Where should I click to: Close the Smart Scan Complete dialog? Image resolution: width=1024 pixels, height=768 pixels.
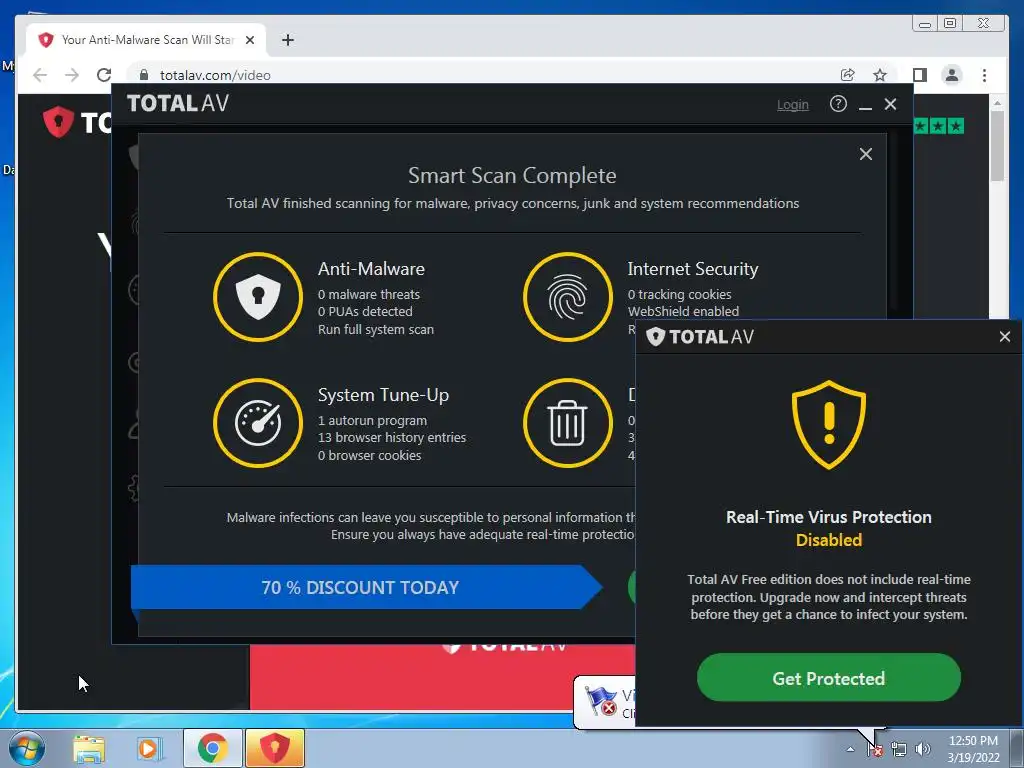pos(866,154)
